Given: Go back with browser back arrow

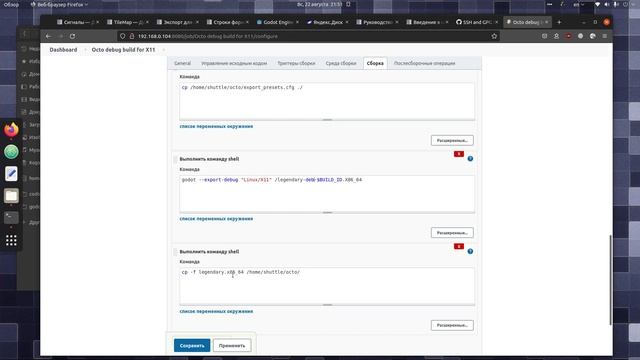Looking at the screenshot, I should pyautogui.click(x=49, y=36).
